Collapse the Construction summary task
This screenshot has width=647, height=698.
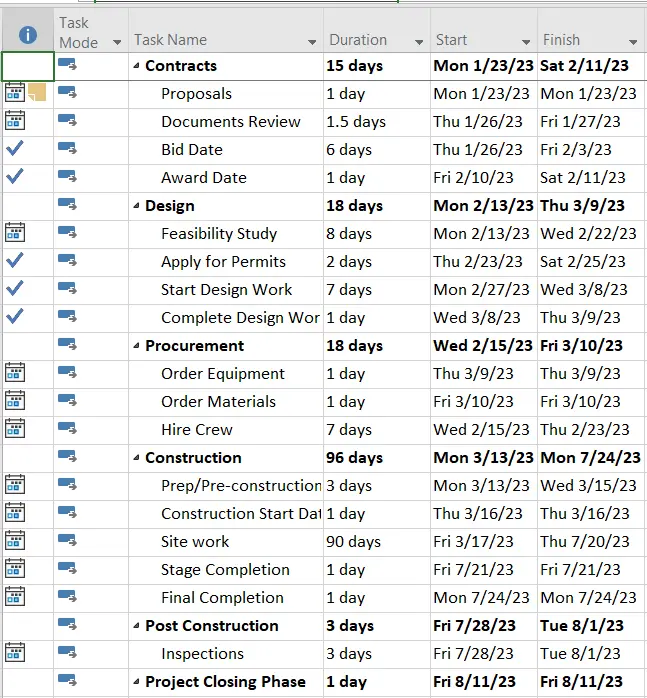137,458
